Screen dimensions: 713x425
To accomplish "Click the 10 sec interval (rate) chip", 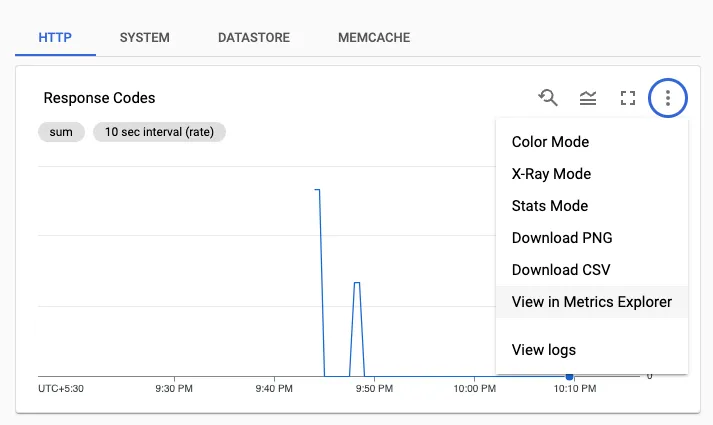I will pyautogui.click(x=159, y=132).
